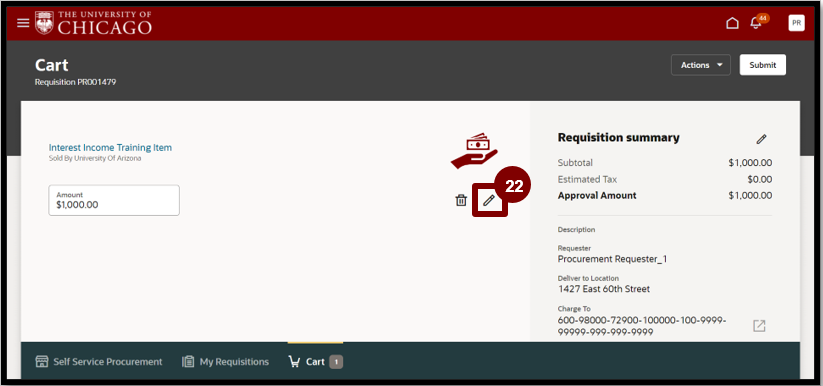The height and width of the screenshot is (386, 823).
Task: Click the Requisition summary heading
Action: pos(618,138)
